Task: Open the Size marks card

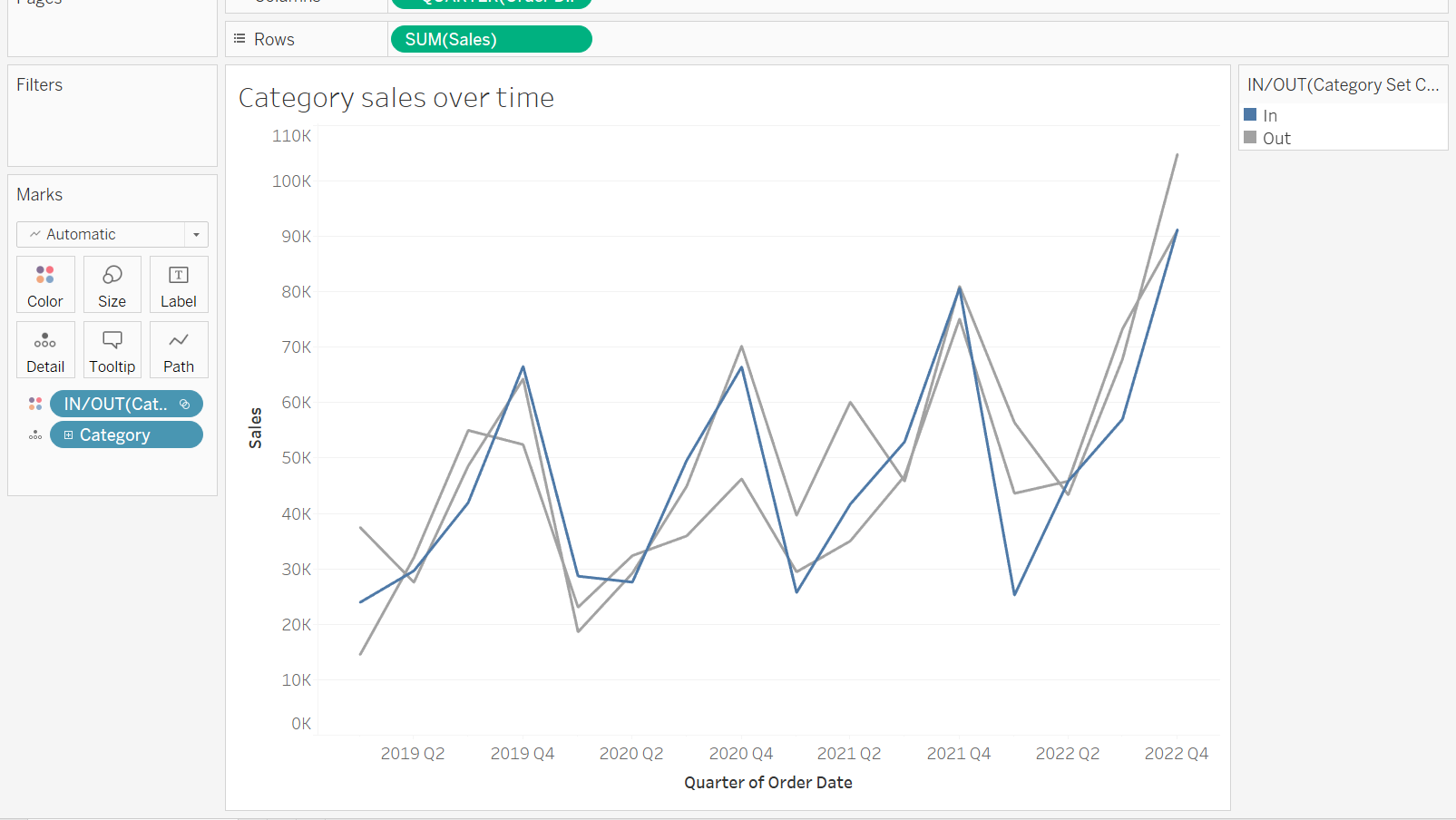Action: [x=112, y=285]
